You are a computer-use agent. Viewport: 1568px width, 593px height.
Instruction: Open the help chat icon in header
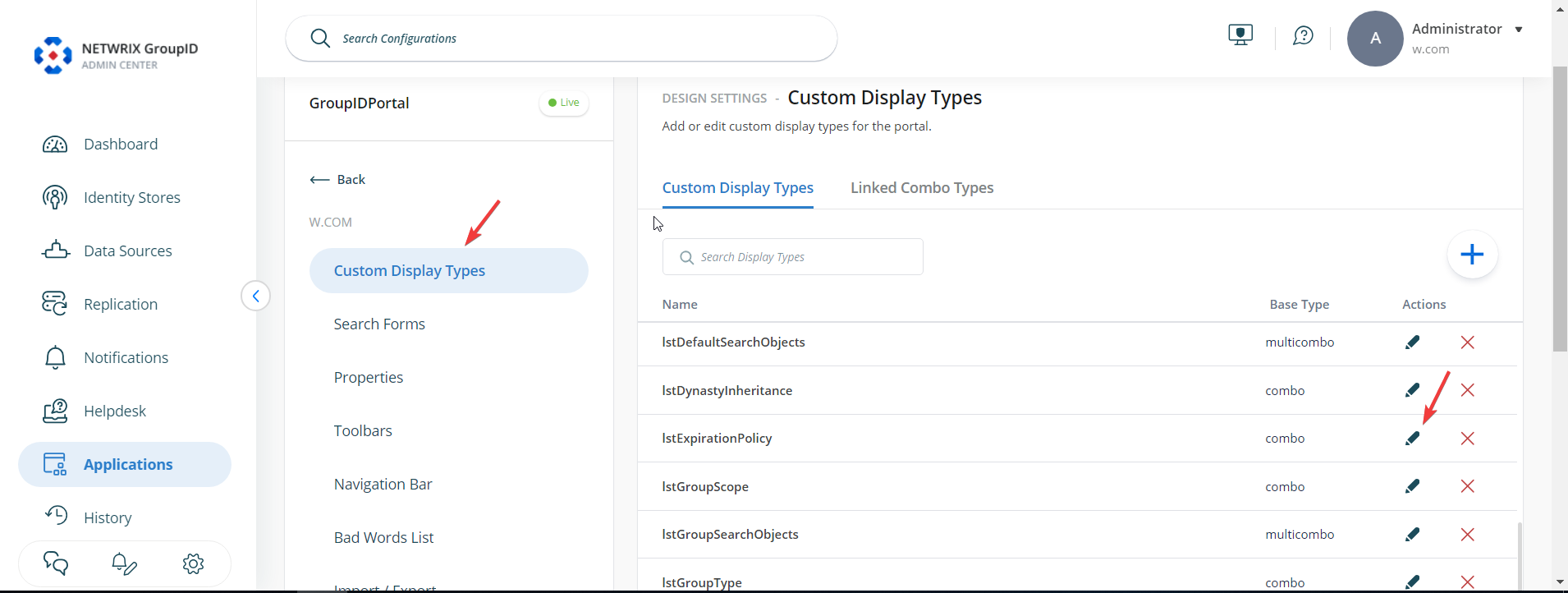pos(1303,35)
